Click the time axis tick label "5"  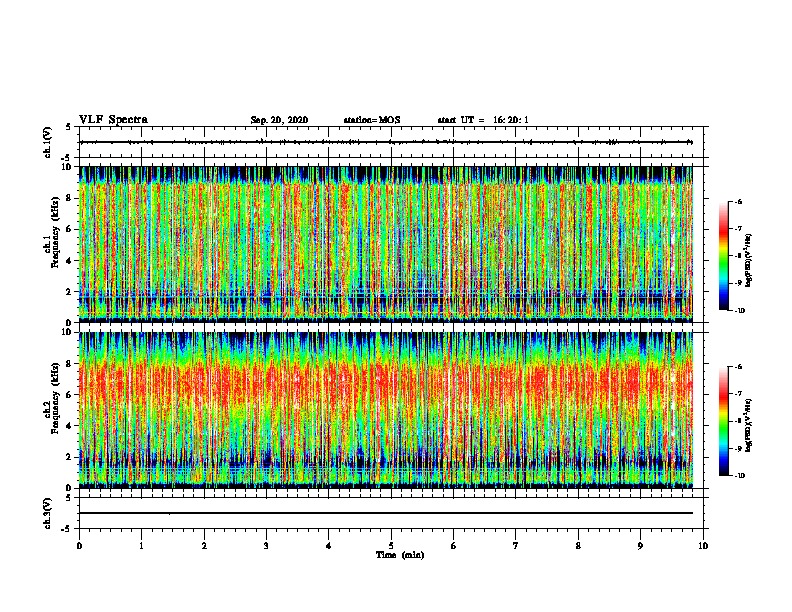pos(391,546)
